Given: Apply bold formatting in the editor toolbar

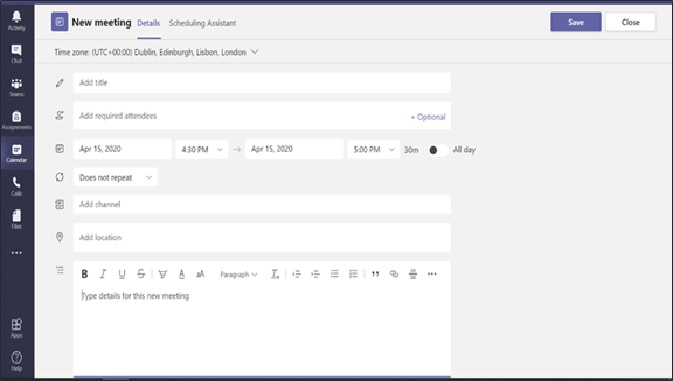Looking at the screenshot, I should (x=85, y=274).
